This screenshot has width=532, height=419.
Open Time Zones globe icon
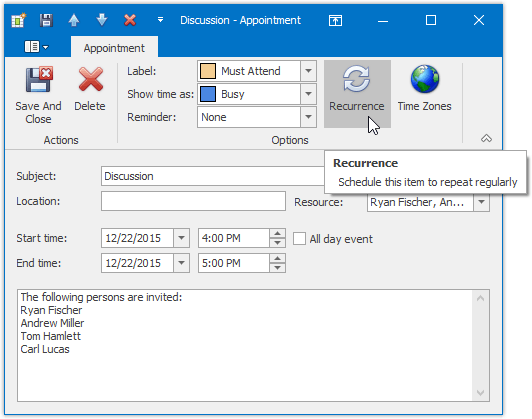tap(424, 79)
